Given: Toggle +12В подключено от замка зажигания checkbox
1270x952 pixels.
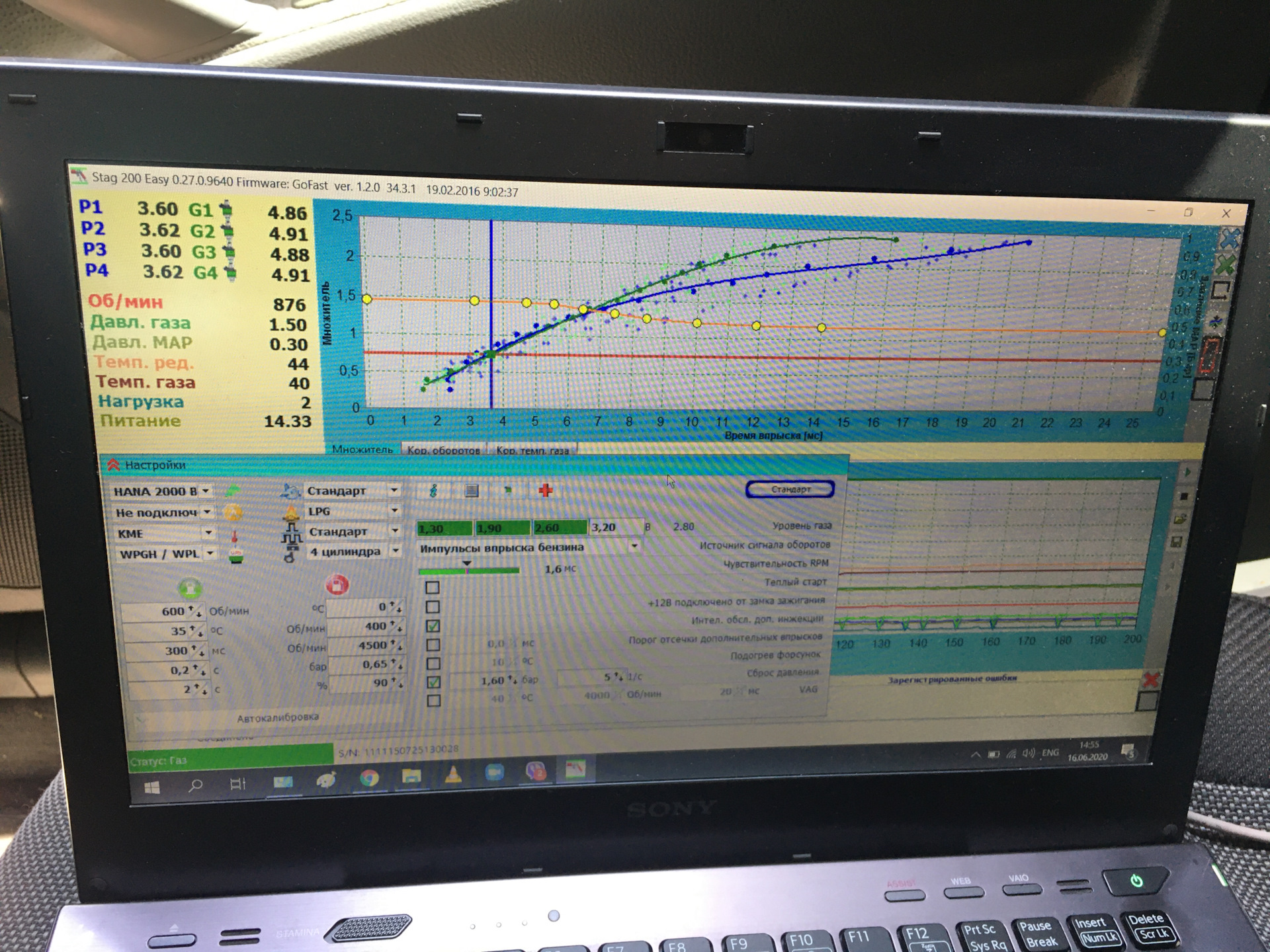Looking at the screenshot, I should (433, 606).
